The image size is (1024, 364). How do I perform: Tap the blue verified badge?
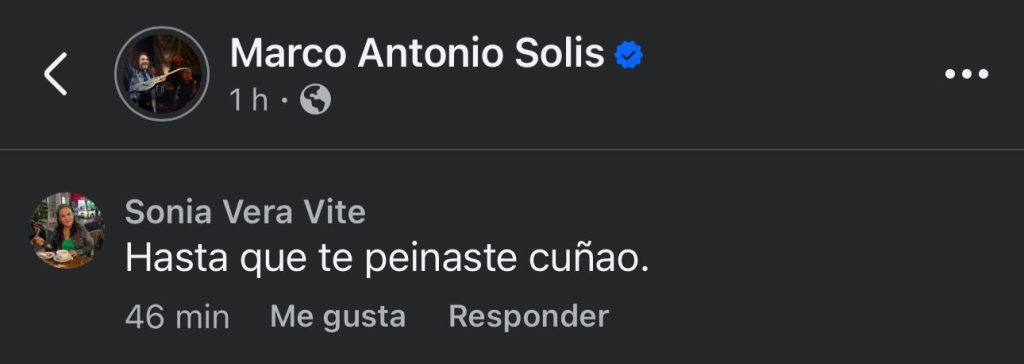(x=629, y=56)
